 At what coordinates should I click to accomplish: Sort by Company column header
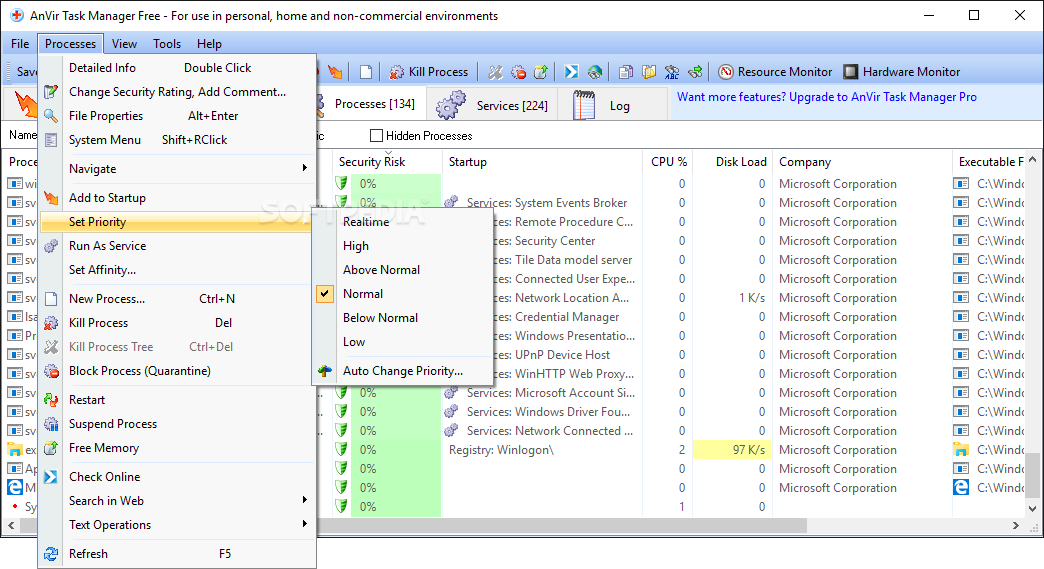point(863,162)
